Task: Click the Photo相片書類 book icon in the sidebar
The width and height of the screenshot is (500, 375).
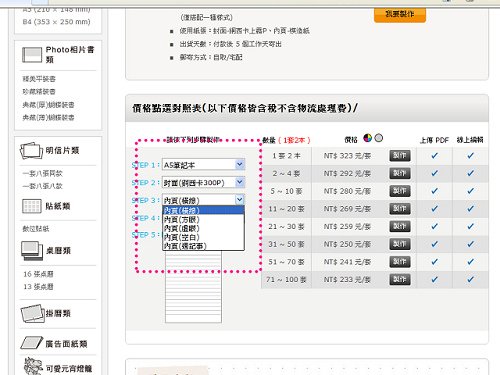Action: 32,55
